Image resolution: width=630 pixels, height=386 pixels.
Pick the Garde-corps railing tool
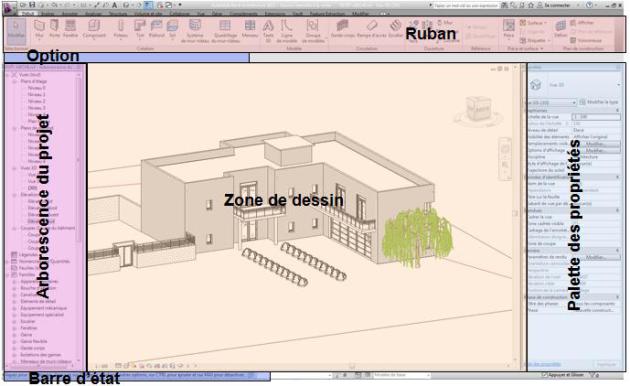pyautogui.click(x=343, y=29)
